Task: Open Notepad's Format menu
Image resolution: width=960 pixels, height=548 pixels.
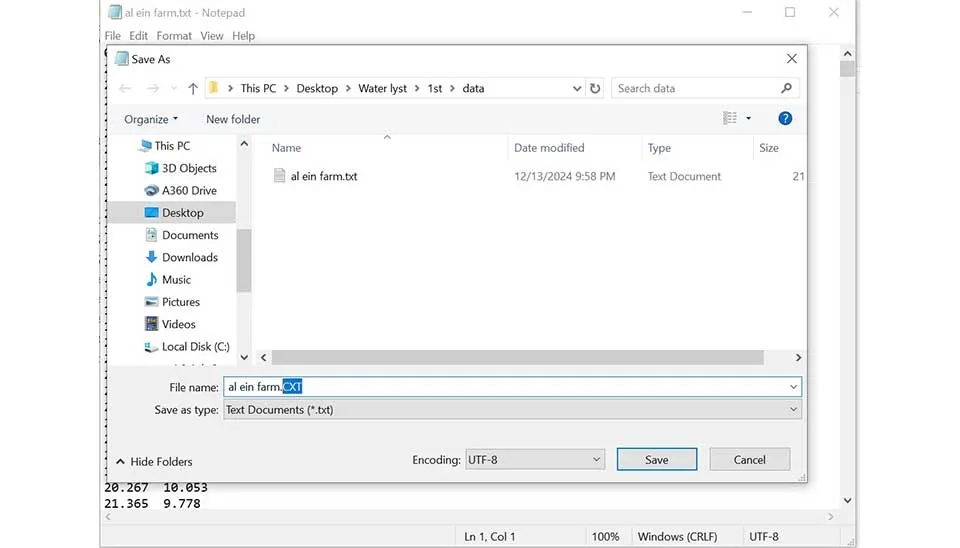Action: coord(174,36)
